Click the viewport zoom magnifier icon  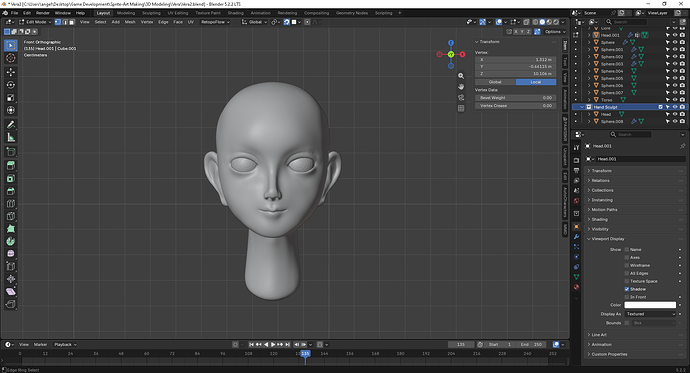tap(461, 76)
